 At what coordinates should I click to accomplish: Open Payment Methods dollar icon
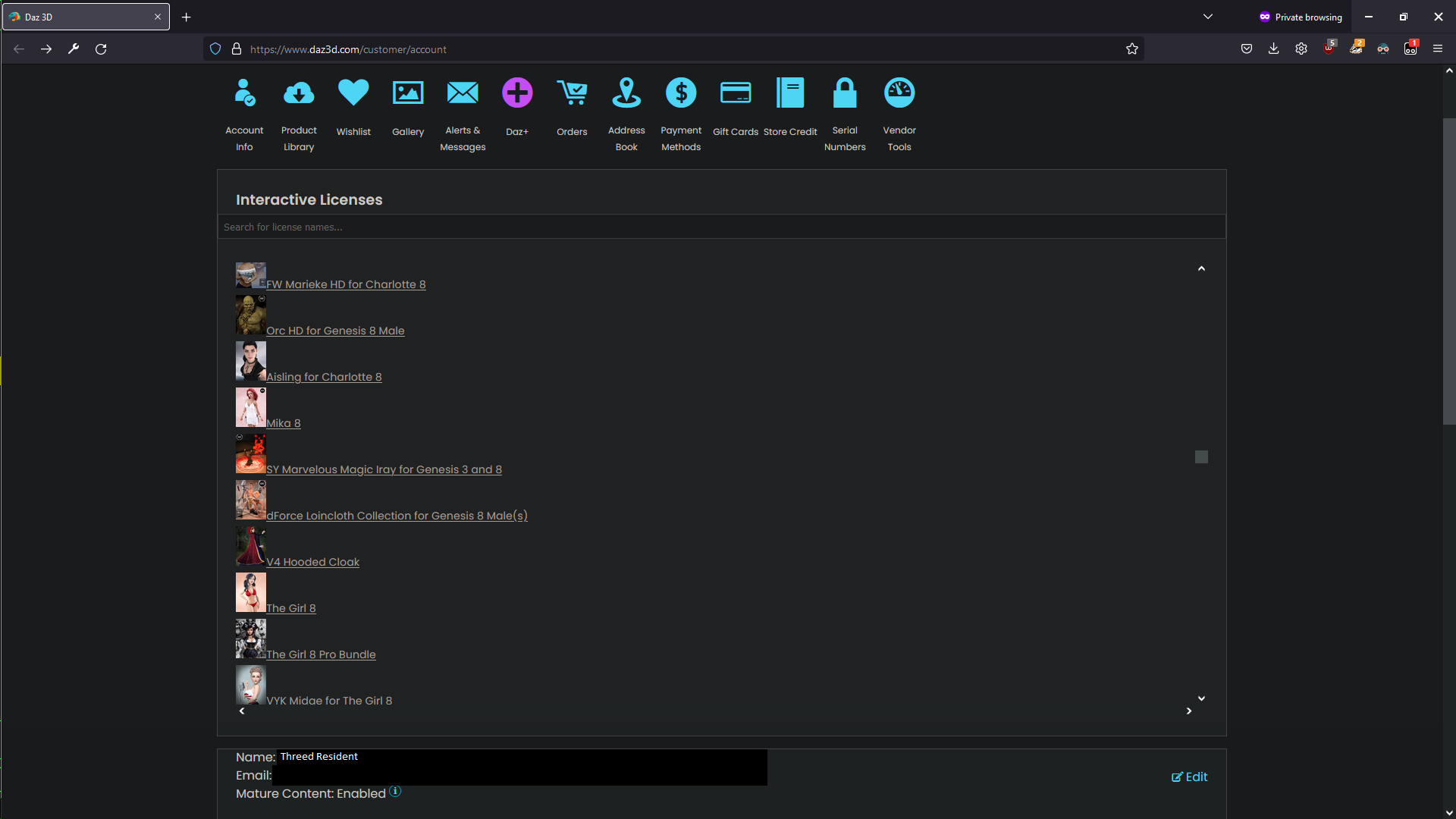[x=681, y=93]
